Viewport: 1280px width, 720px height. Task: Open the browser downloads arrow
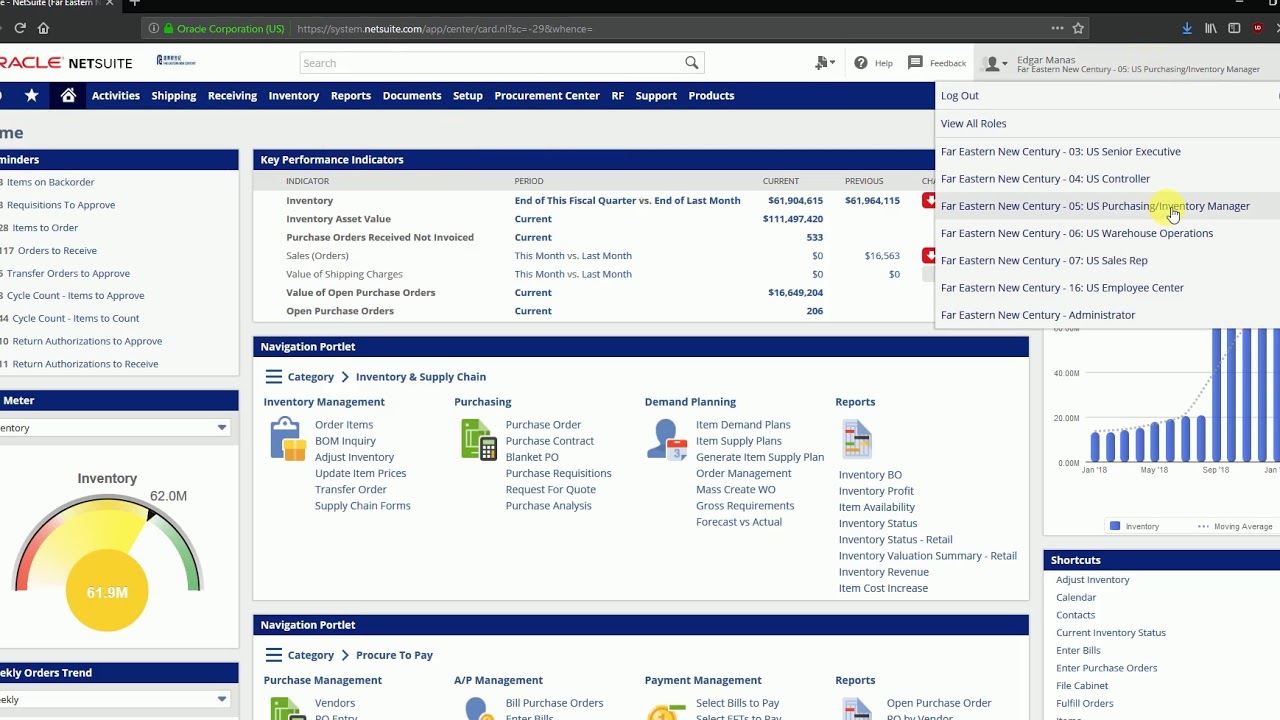pos(1187,28)
